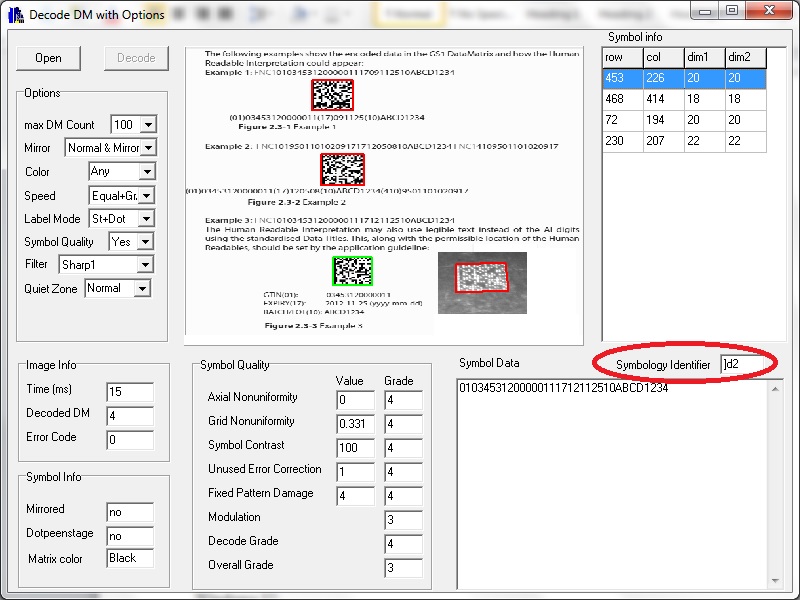Viewport: 800px width, 600px height.
Task: Expand the Speed dropdown
Action: 146,195
